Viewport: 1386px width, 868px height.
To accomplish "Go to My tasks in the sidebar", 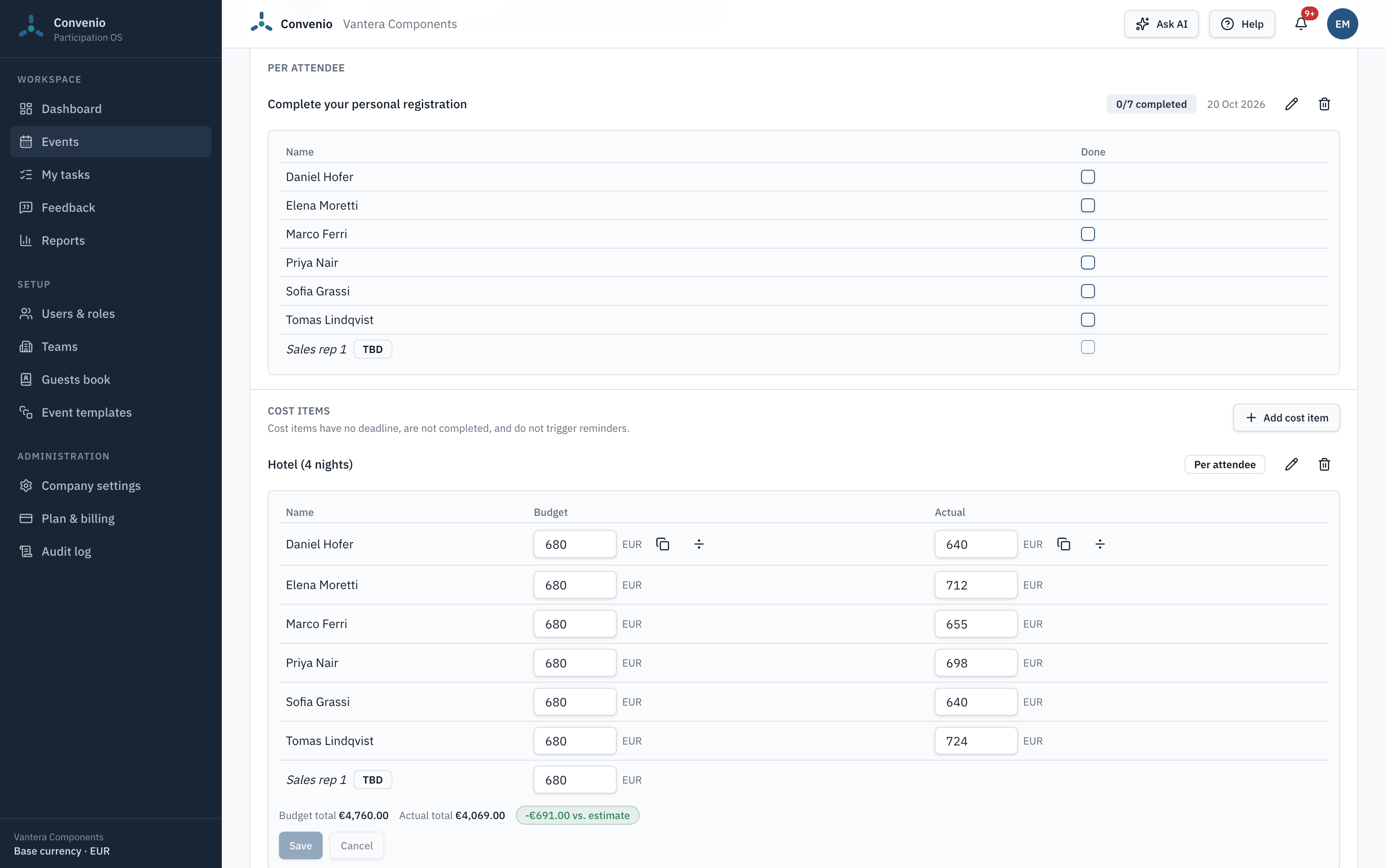I will click(x=111, y=175).
